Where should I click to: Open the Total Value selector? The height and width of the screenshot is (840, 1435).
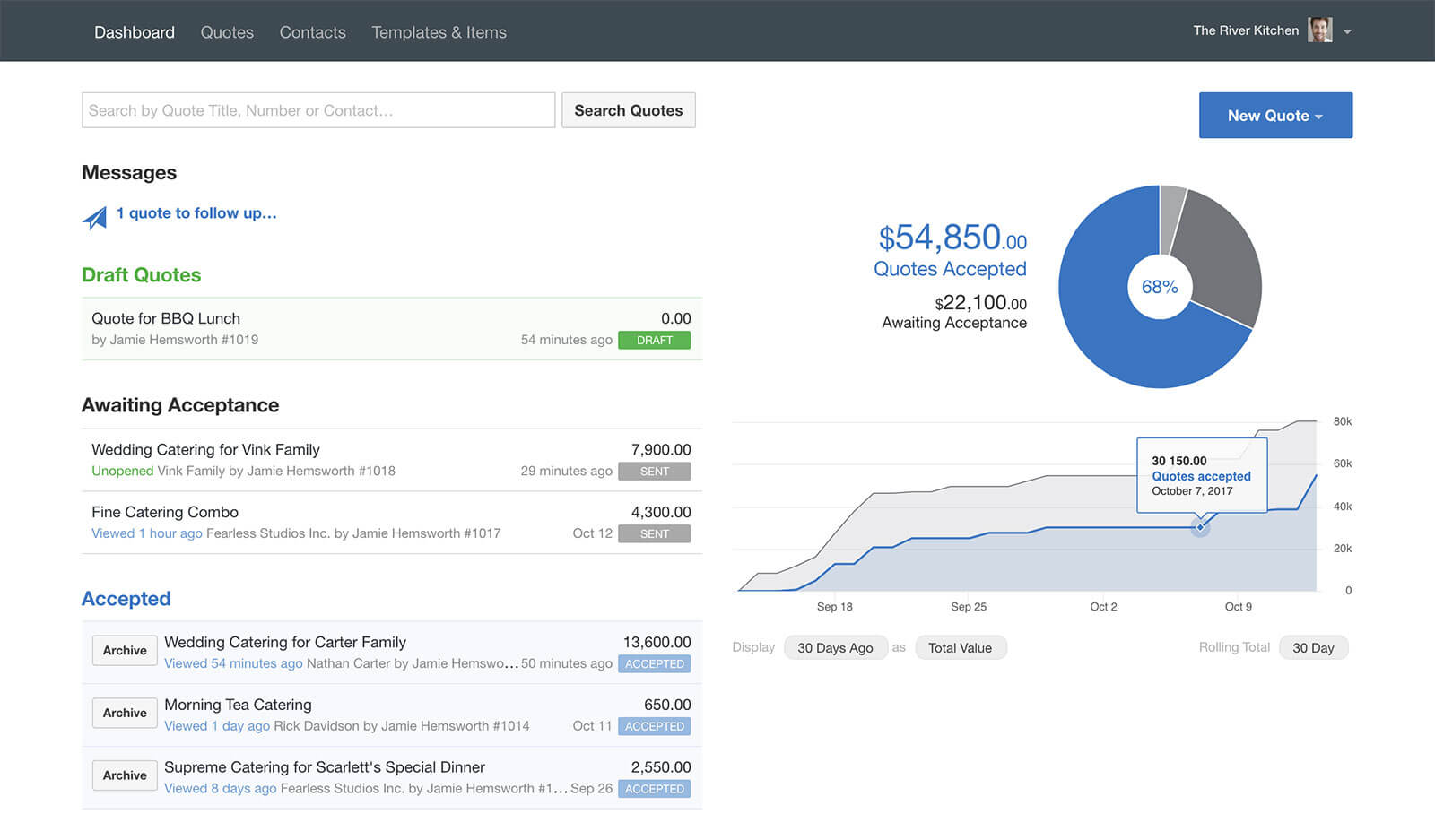click(960, 647)
